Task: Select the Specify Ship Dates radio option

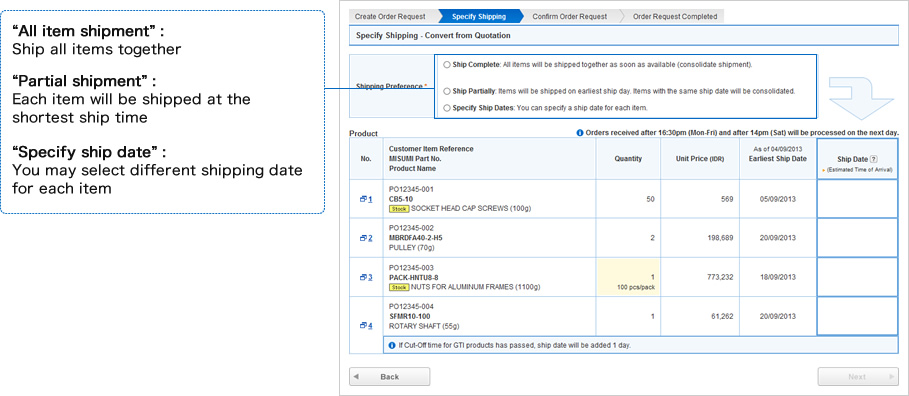Action: [x=446, y=108]
